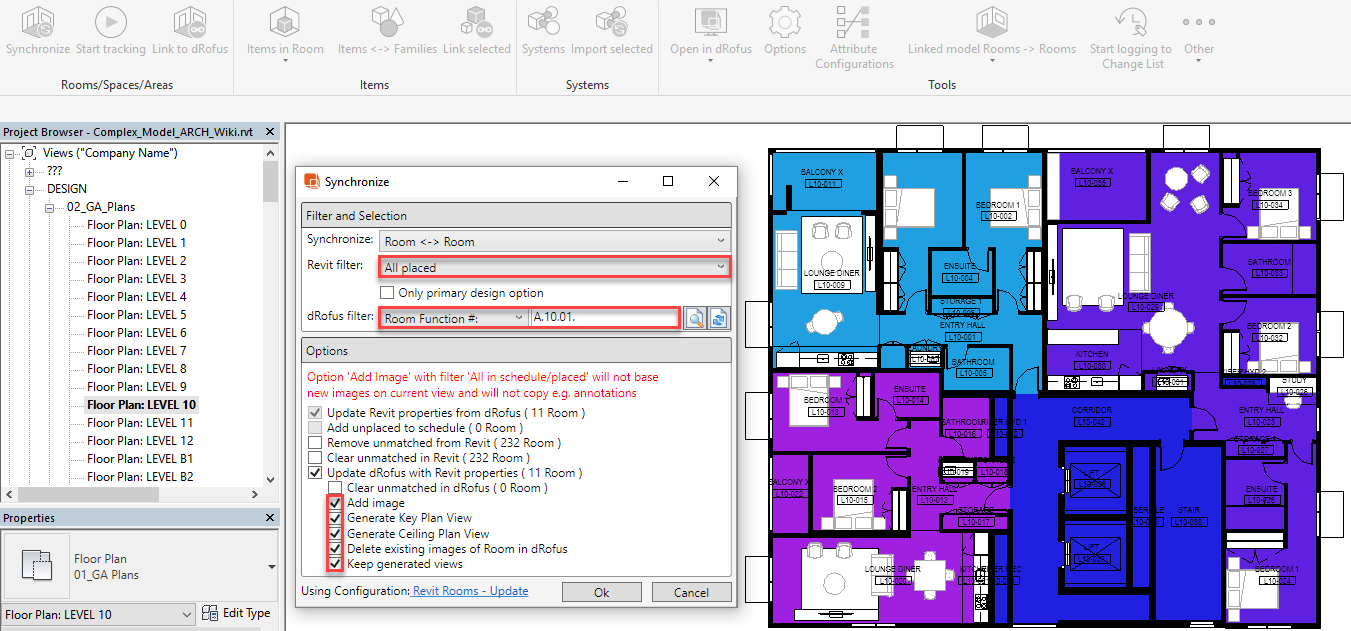1351x631 pixels.
Task: Click the dRofus filter text field
Action: (603, 317)
